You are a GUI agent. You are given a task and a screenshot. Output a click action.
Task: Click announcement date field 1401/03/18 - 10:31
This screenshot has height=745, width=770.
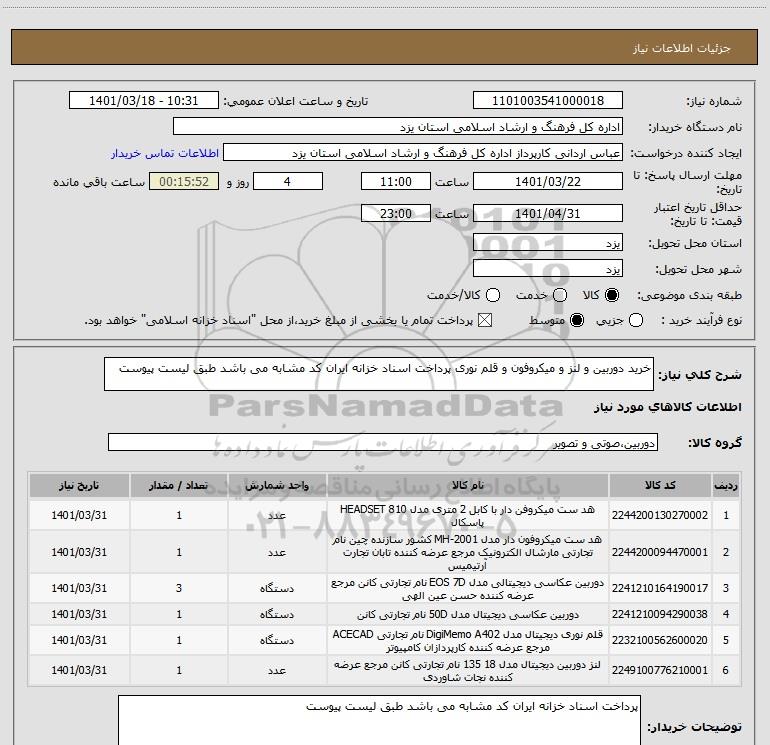(x=144, y=101)
